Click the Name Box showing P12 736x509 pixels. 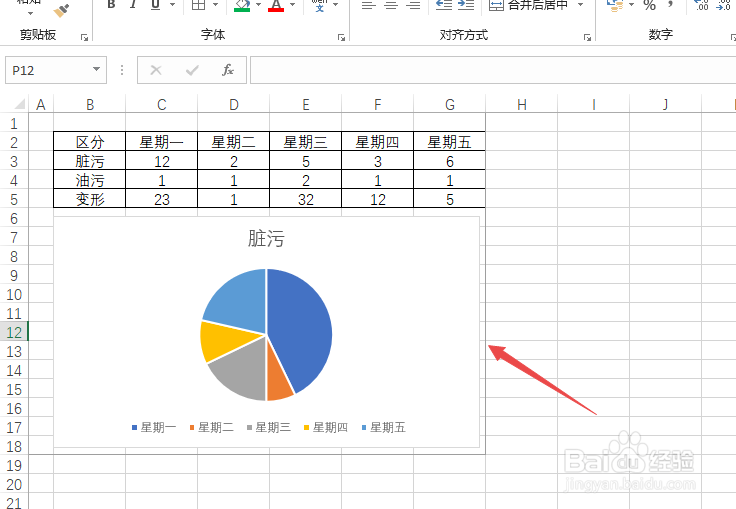(47, 70)
